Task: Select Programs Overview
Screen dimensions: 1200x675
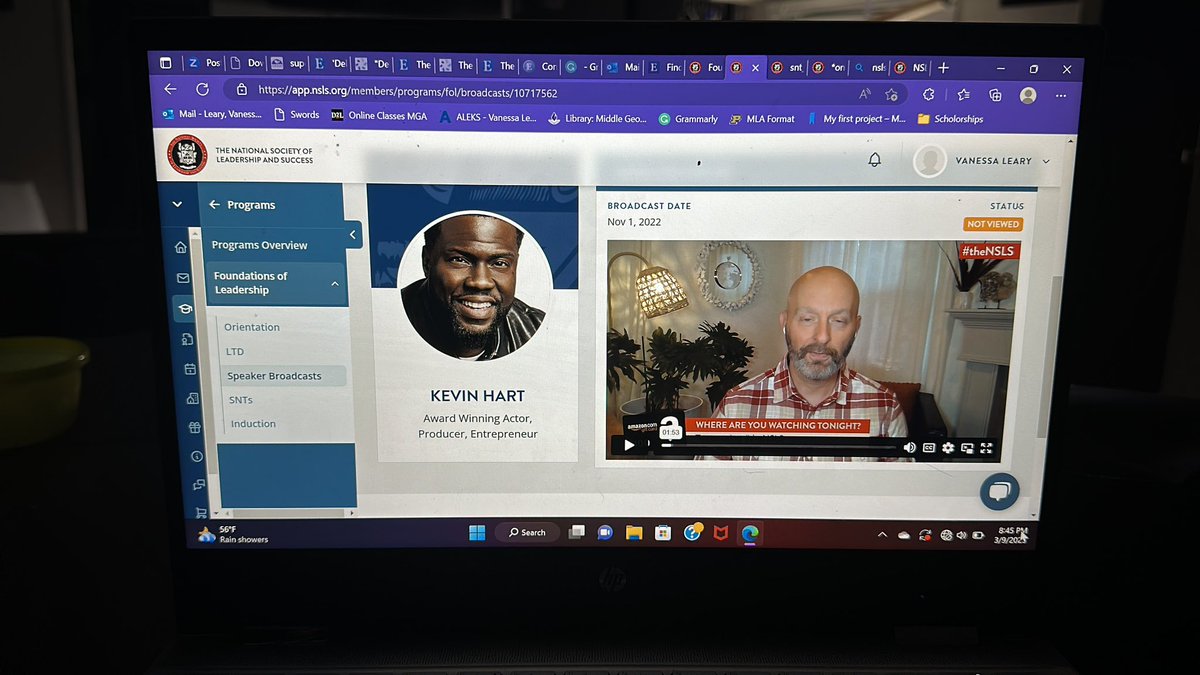Action: point(260,245)
